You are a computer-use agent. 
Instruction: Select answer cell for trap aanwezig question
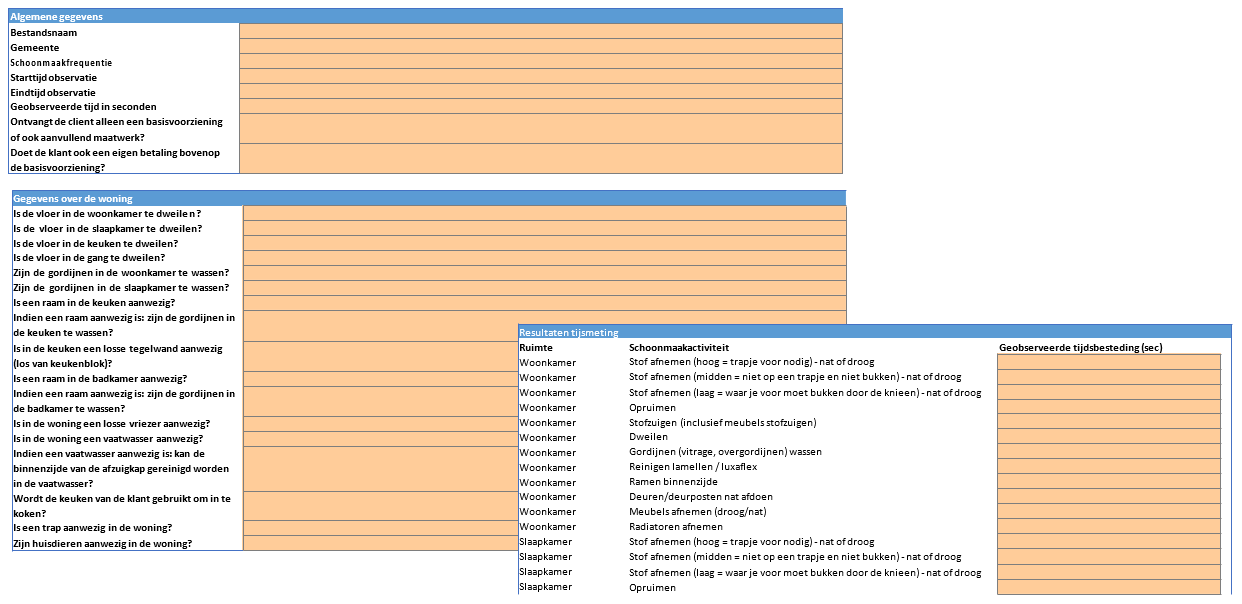379,528
